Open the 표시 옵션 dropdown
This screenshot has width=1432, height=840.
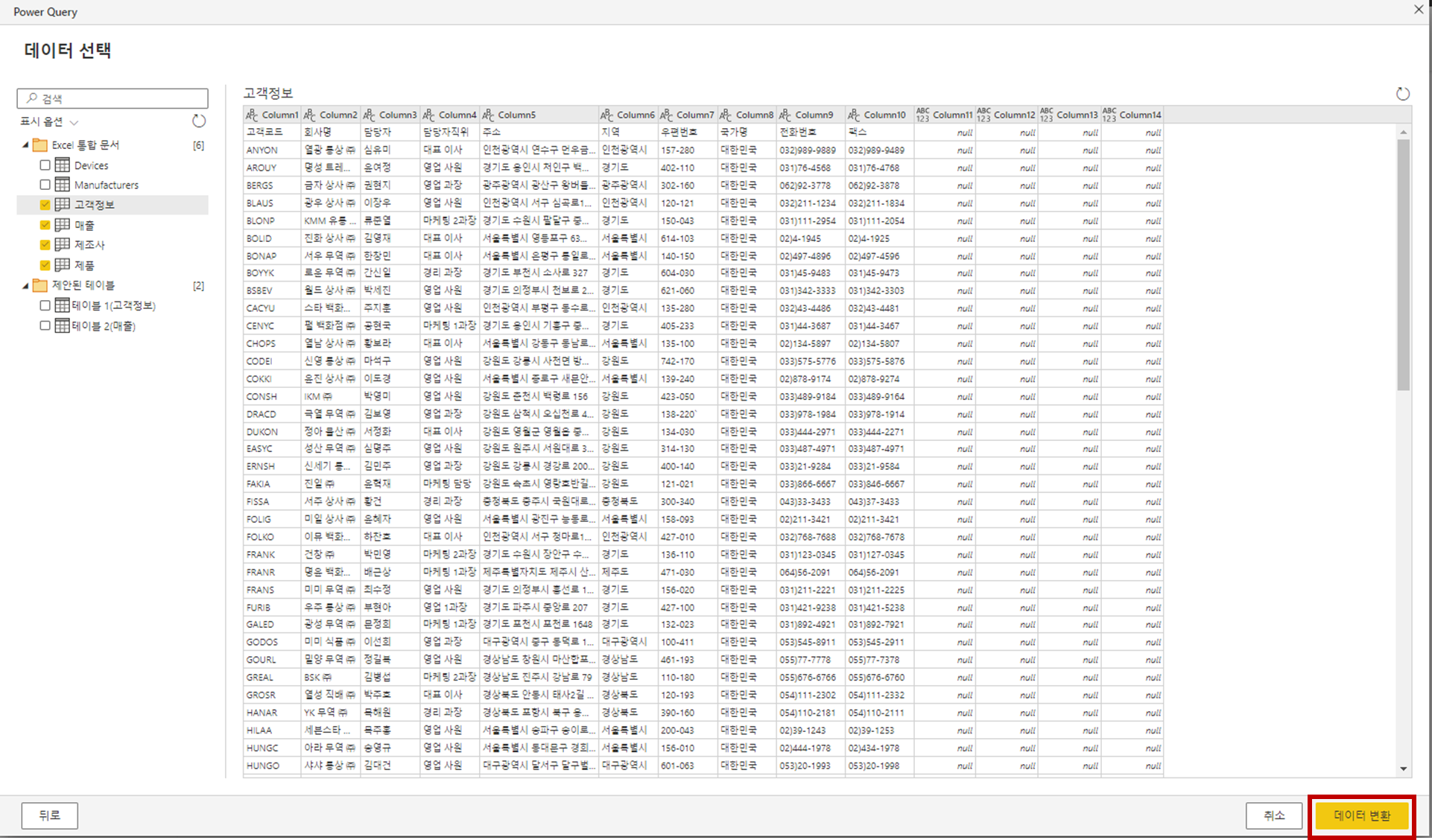pos(49,121)
